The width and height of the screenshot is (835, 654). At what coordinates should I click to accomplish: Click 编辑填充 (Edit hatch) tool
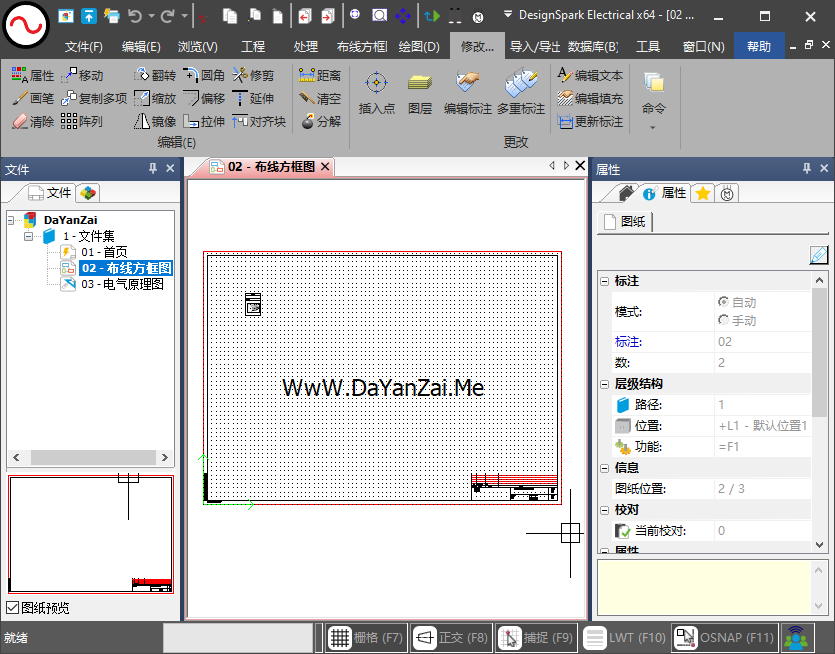[x=590, y=99]
